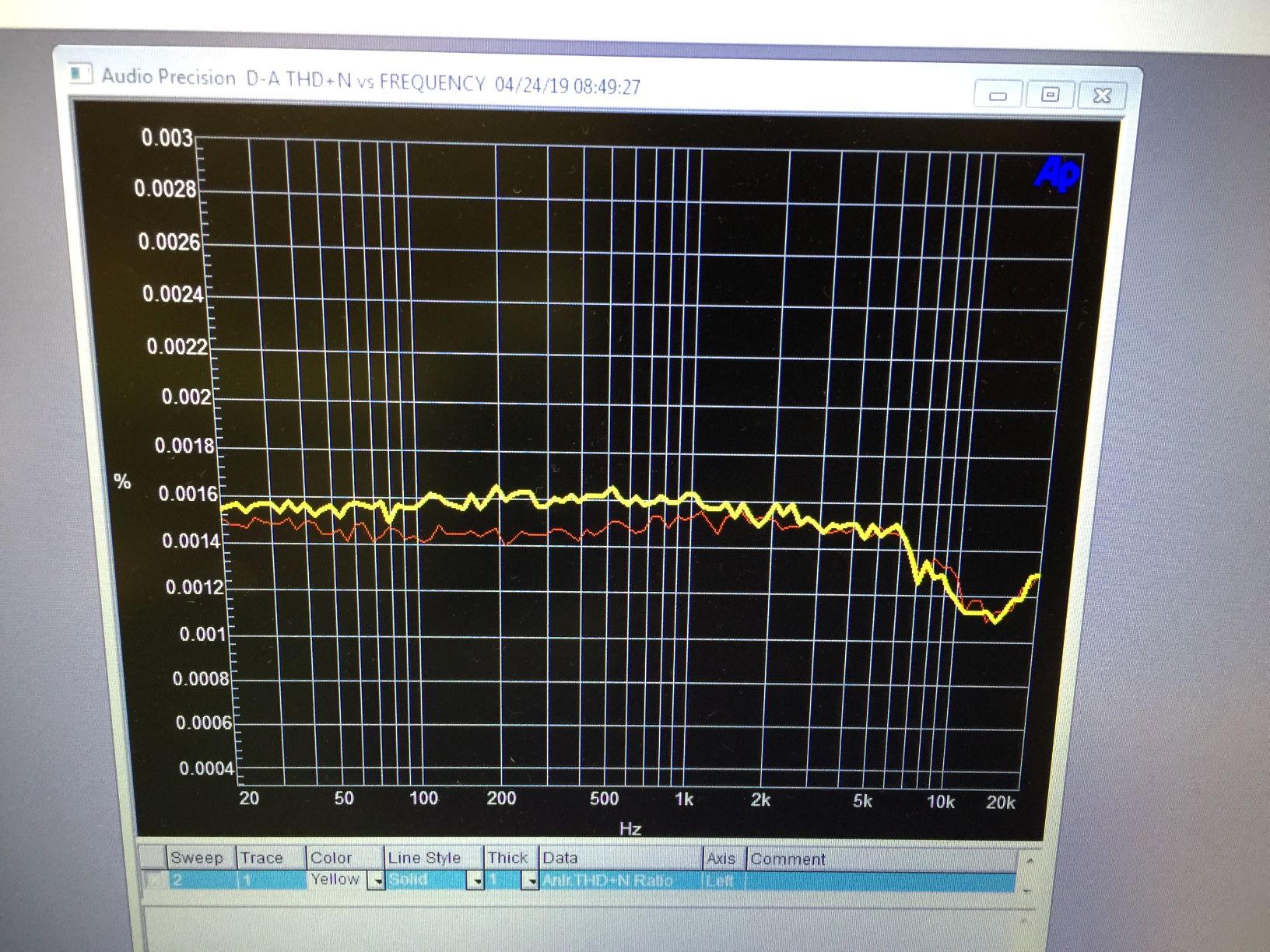Click the Color column header
Viewport: 1270px width, 952px height.
coord(345,858)
